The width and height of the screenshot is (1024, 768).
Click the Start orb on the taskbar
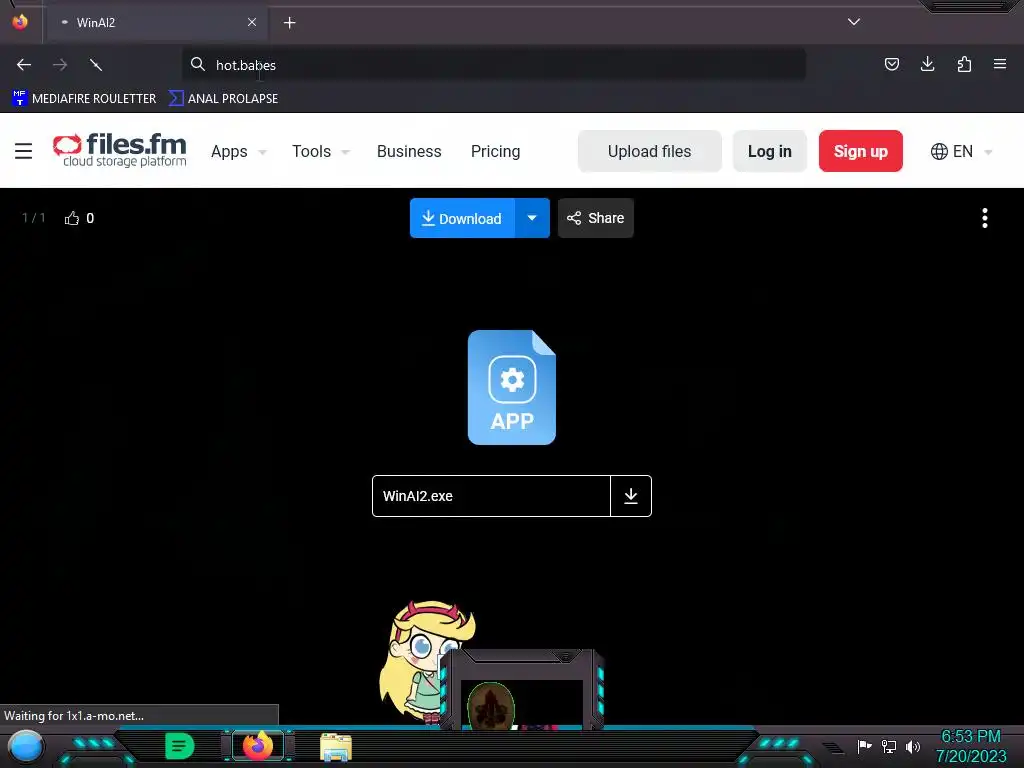26,746
